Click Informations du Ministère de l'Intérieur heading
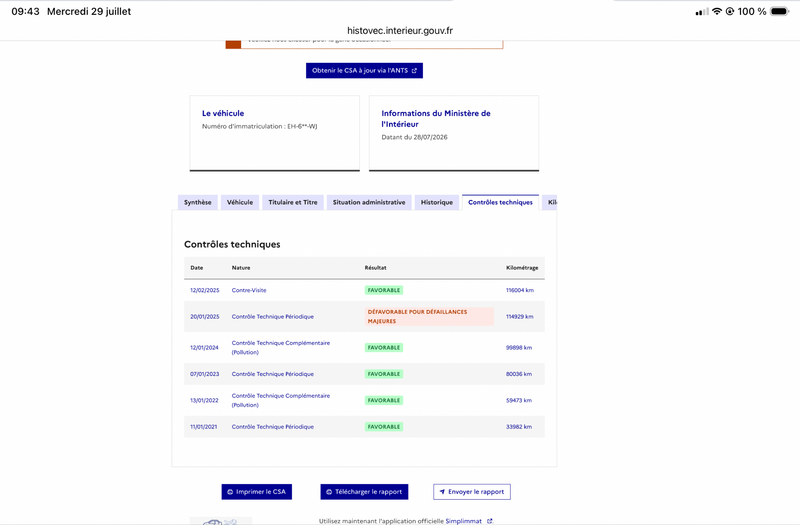This screenshot has height=525, width=800. pyautogui.click(x=436, y=118)
